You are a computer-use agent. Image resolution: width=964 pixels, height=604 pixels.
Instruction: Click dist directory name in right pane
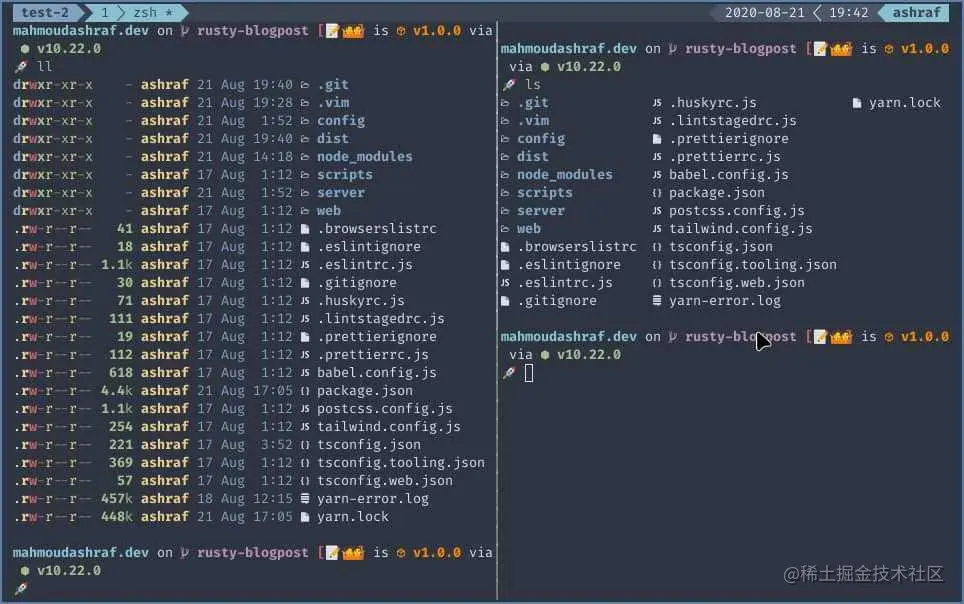click(533, 157)
